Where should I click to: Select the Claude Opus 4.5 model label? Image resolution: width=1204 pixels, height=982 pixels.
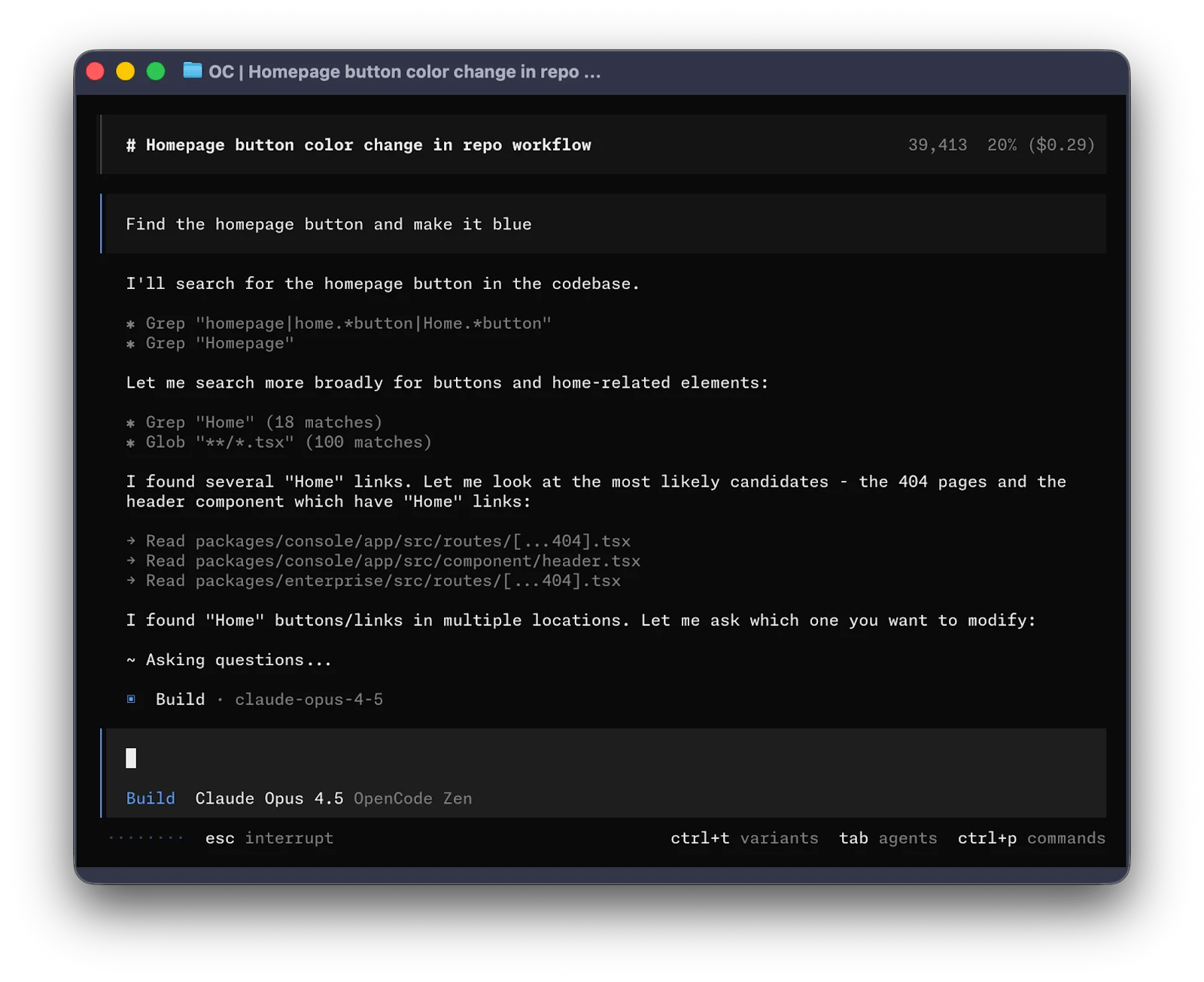pos(269,798)
